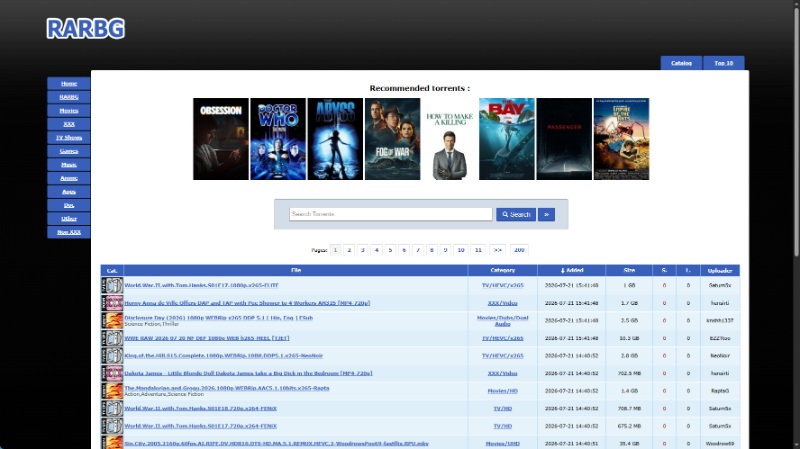Click the movie icon beside Sin.City.2005 torrent
This screenshot has width=800, height=449.
112,443
